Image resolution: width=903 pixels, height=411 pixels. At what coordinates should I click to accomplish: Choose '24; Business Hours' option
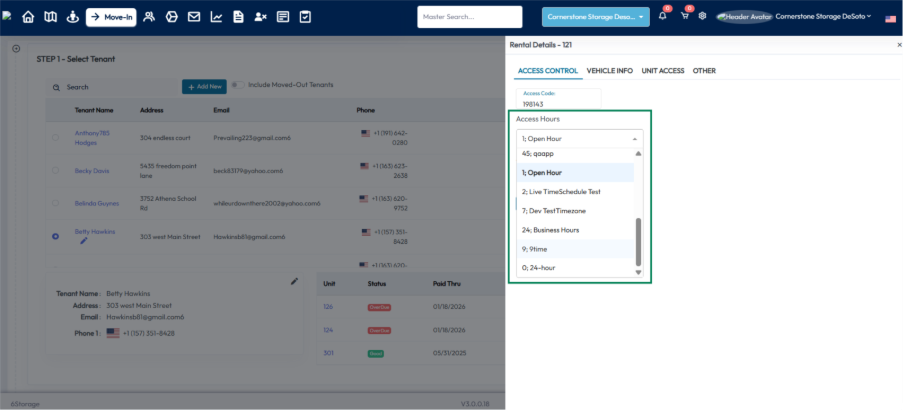click(x=550, y=229)
